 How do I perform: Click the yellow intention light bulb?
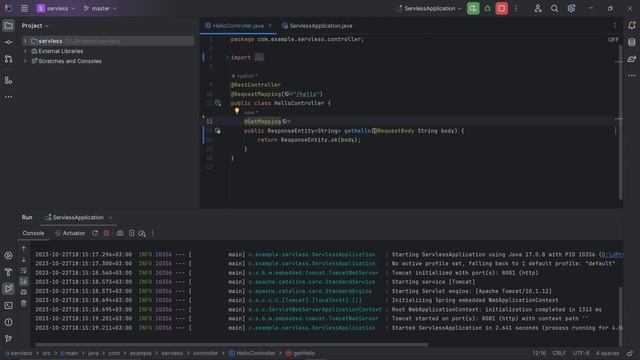point(237,111)
